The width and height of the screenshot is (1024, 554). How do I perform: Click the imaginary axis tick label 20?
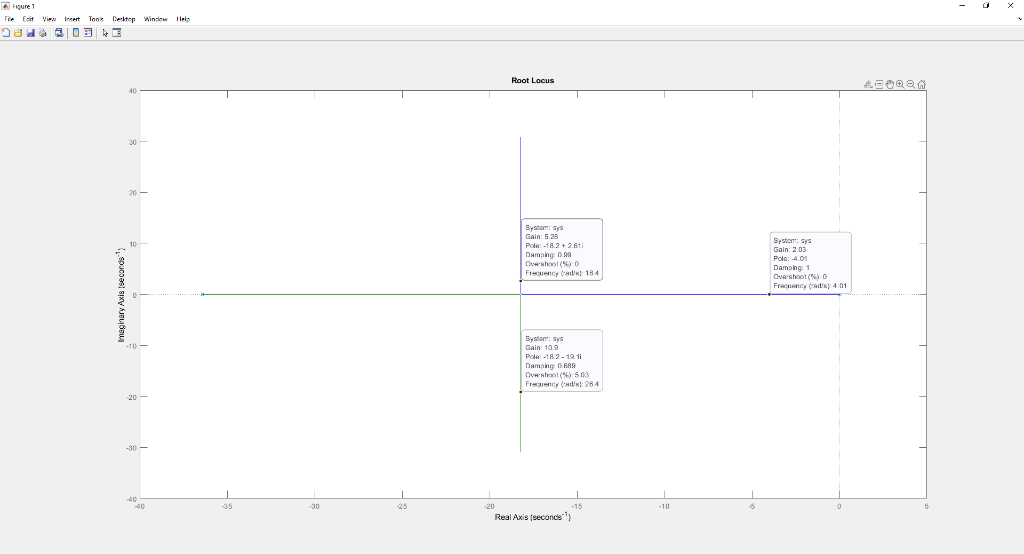tap(133, 193)
